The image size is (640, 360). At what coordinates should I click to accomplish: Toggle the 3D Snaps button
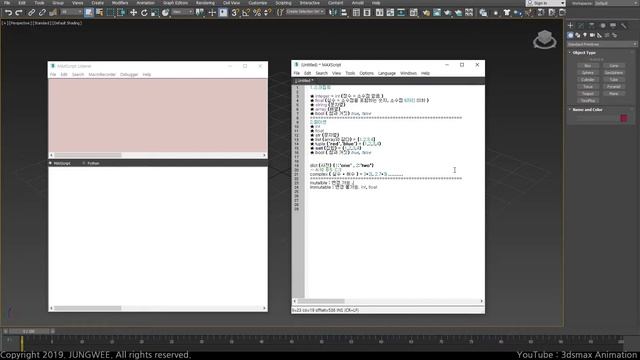click(235, 13)
